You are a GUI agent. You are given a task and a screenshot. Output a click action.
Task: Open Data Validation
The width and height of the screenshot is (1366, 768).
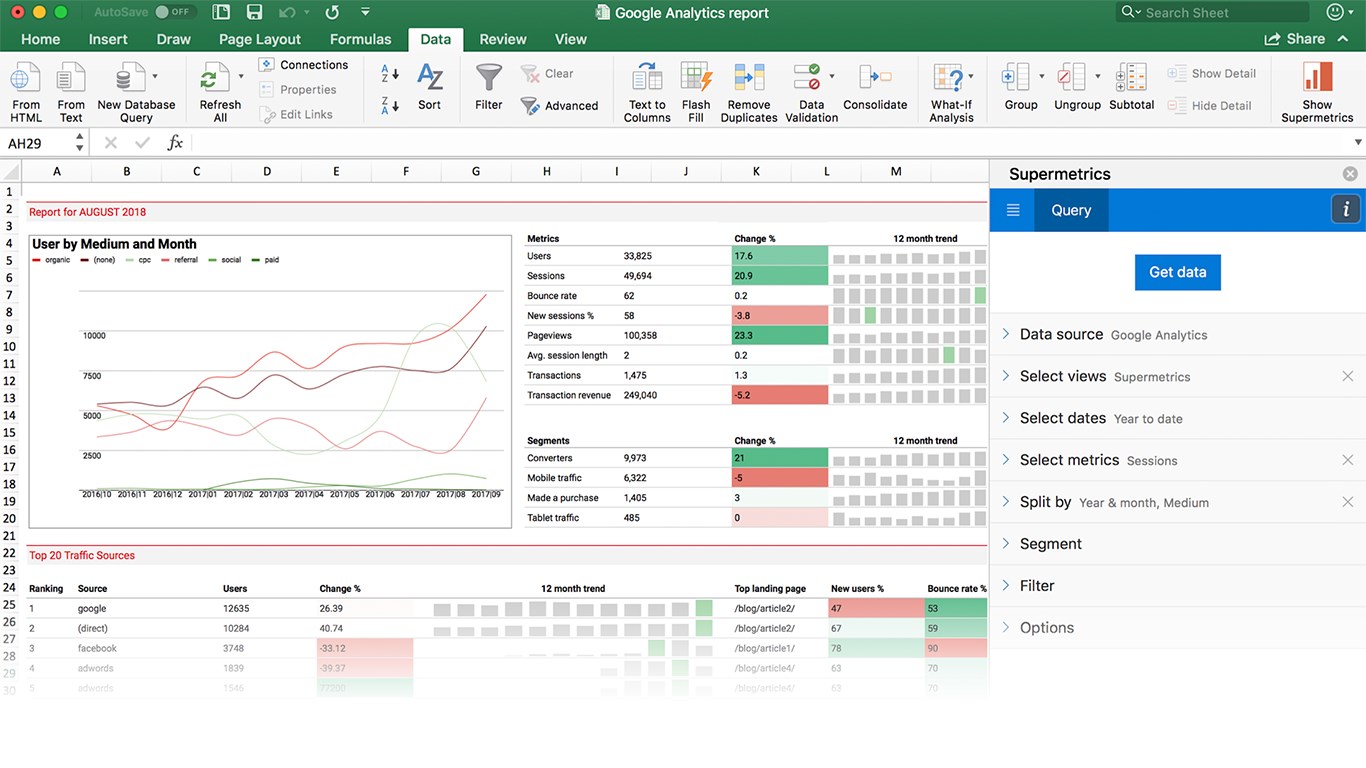click(812, 91)
